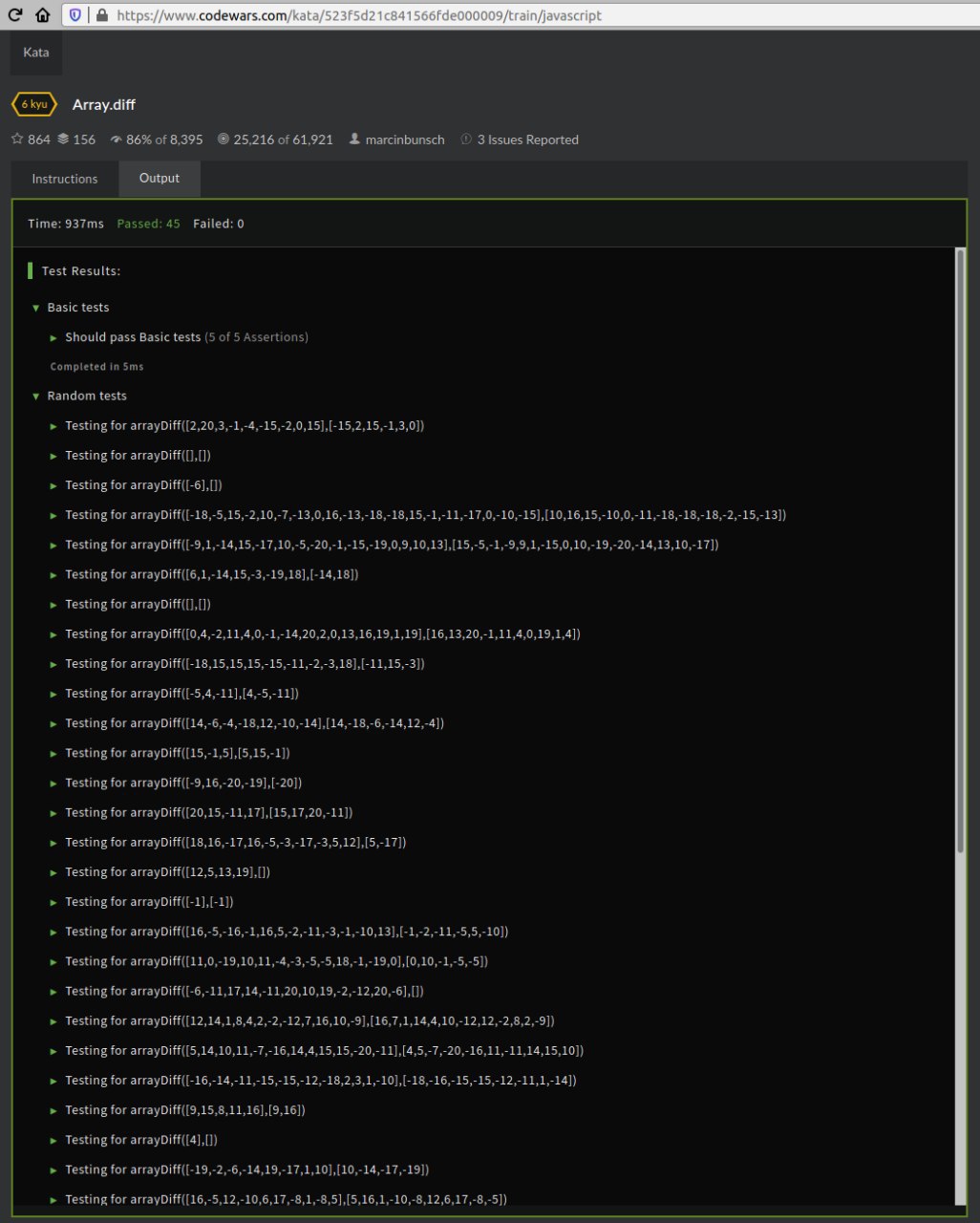Click row arrayDiff([18,16,-17,16,-5,-3,-17,-3,5,12],[5,-17])

point(236,843)
